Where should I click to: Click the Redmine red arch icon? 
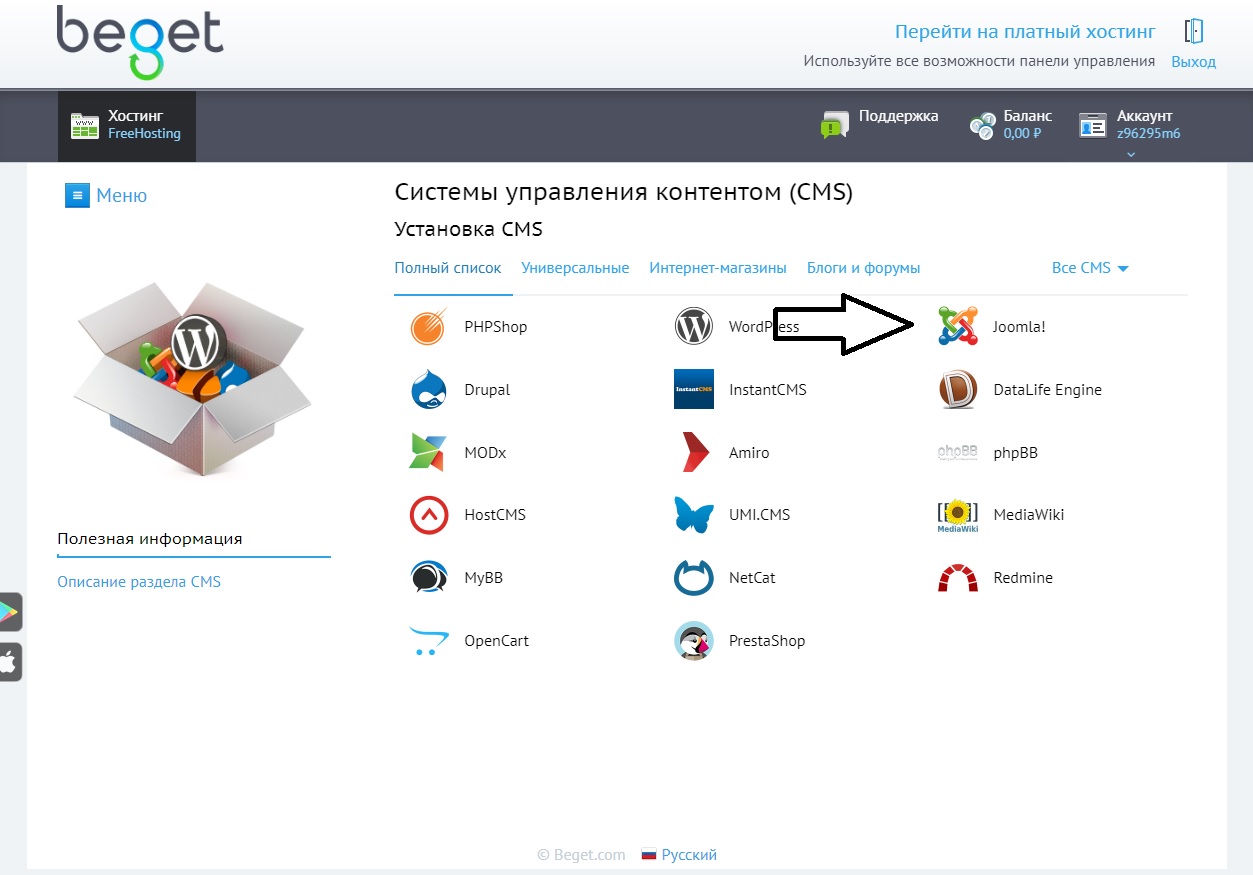pyautogui.click(x=958, y=578)
